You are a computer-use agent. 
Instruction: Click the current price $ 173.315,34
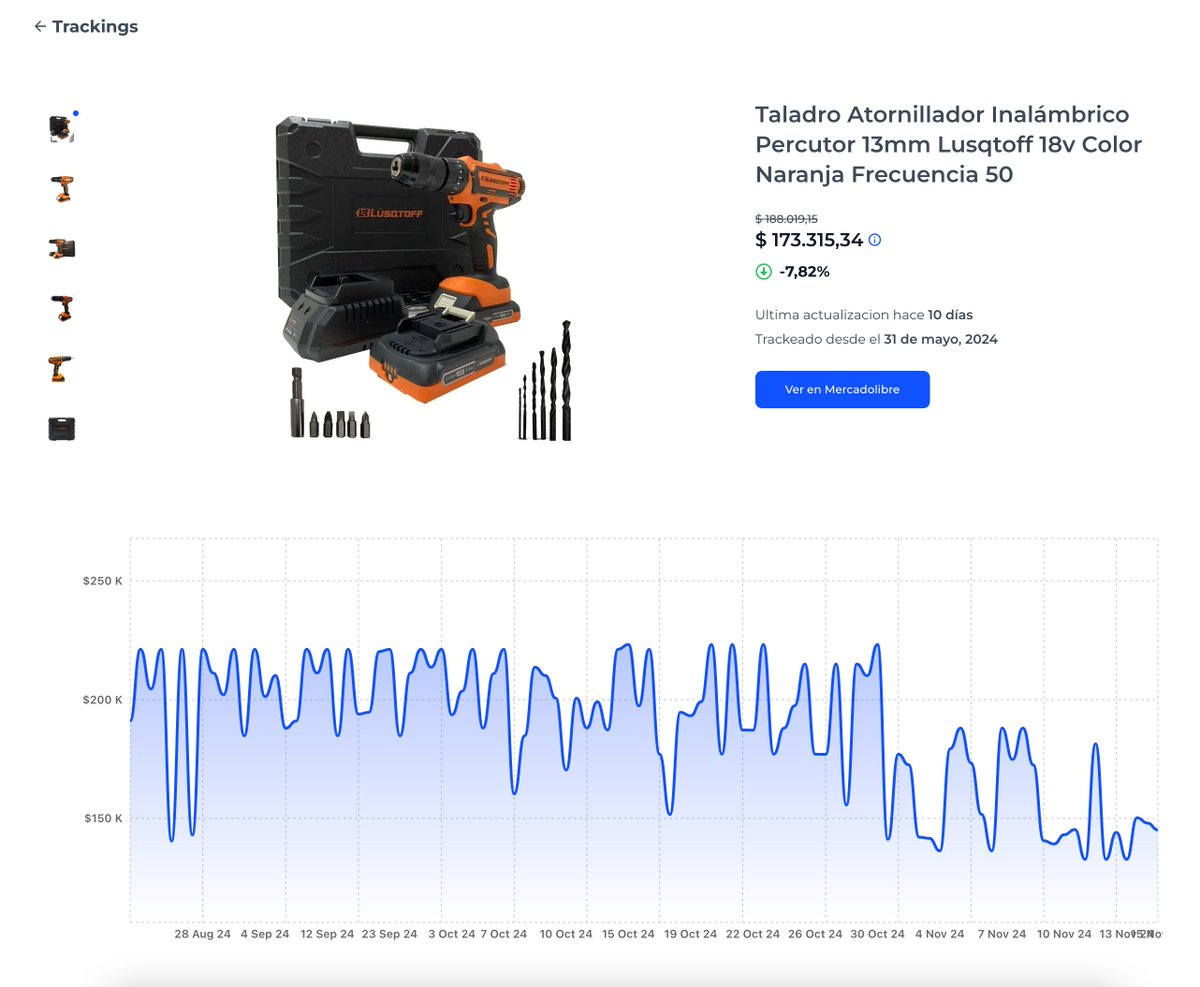point(809,240)
